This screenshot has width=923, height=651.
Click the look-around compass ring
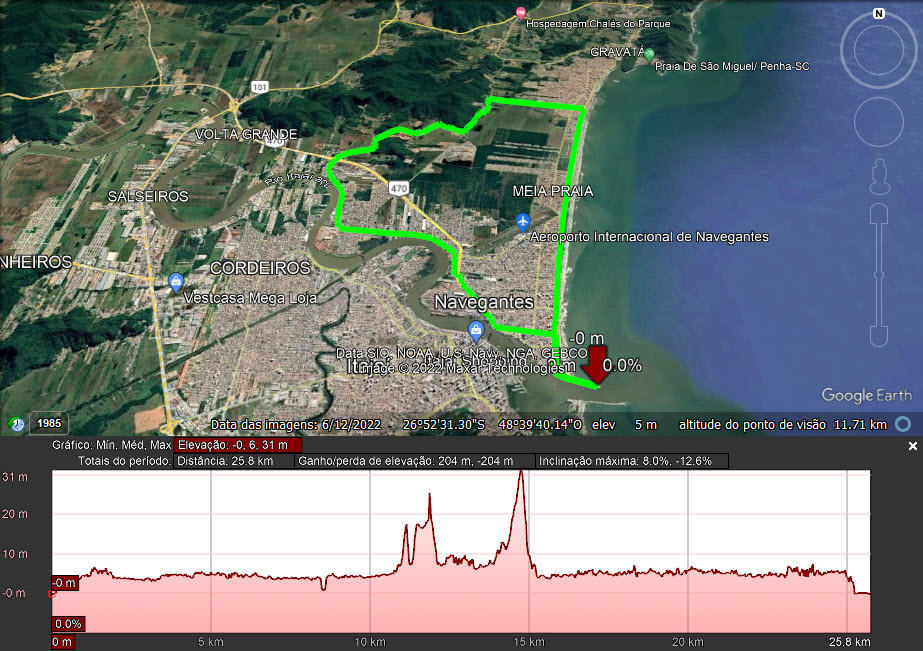tap(878, 50)
